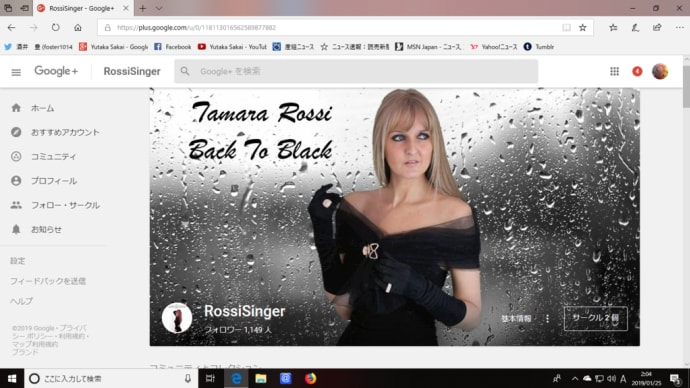Go to ホーム in the sidebar
Screen dimensions: 690x388
pyautogui.click(x=42, y=108)
